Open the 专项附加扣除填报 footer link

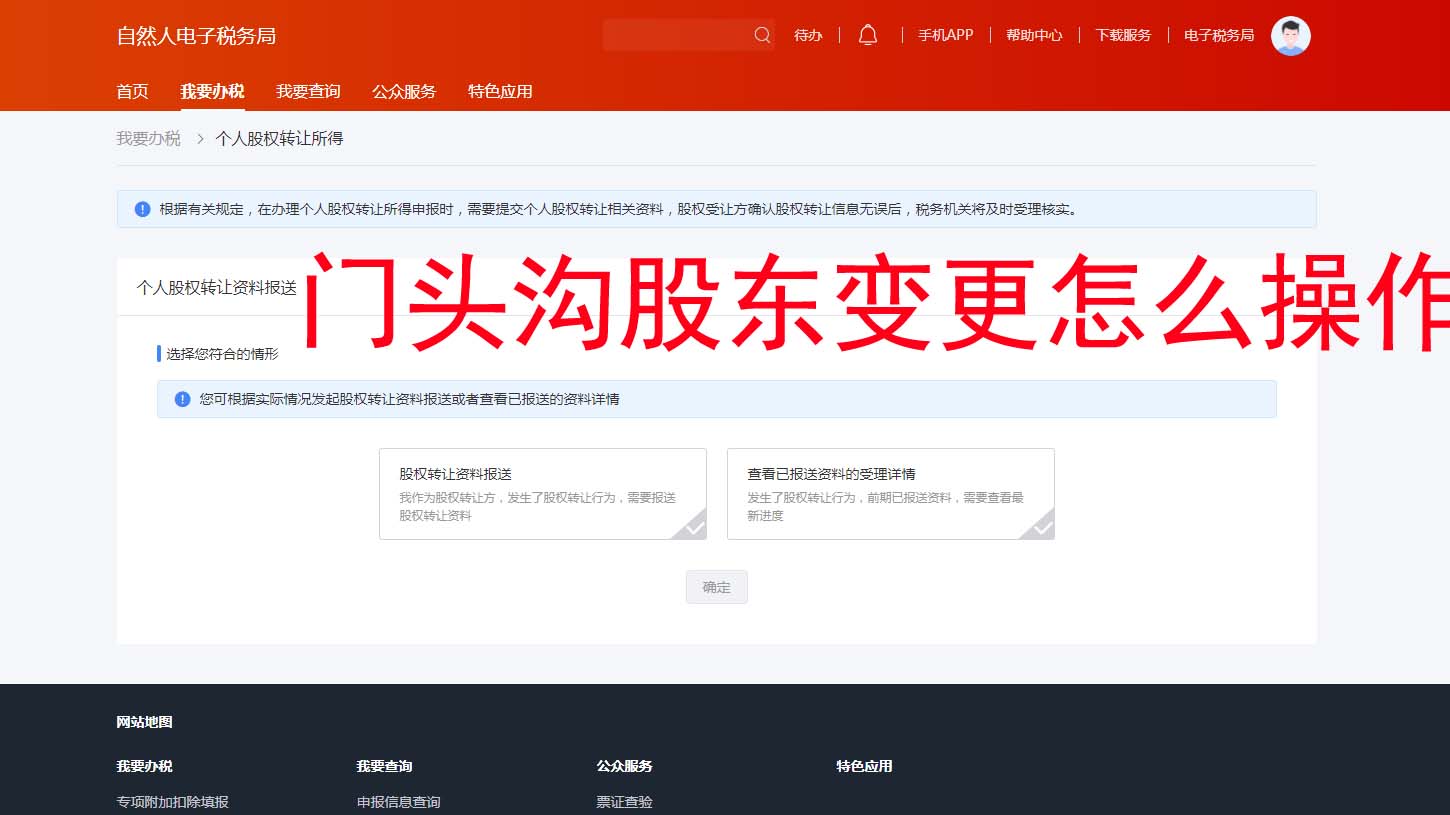point(172,801)
